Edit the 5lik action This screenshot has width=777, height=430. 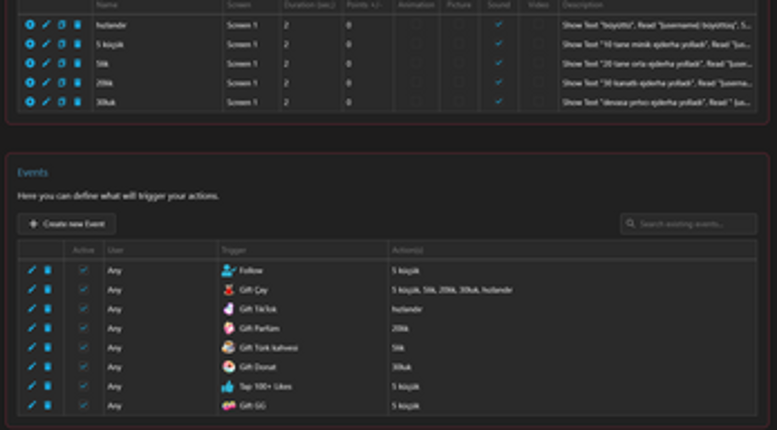pos(46,63)
